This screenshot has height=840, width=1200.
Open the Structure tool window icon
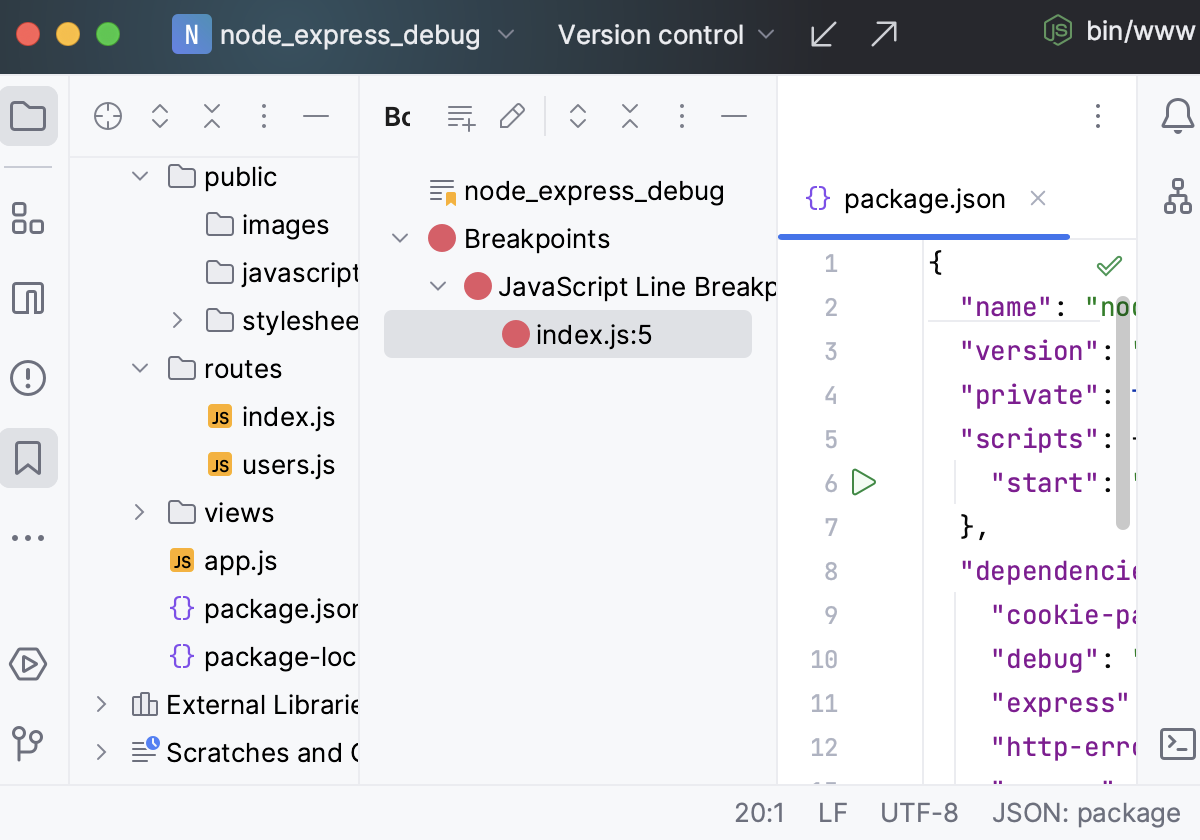point(28,218)
